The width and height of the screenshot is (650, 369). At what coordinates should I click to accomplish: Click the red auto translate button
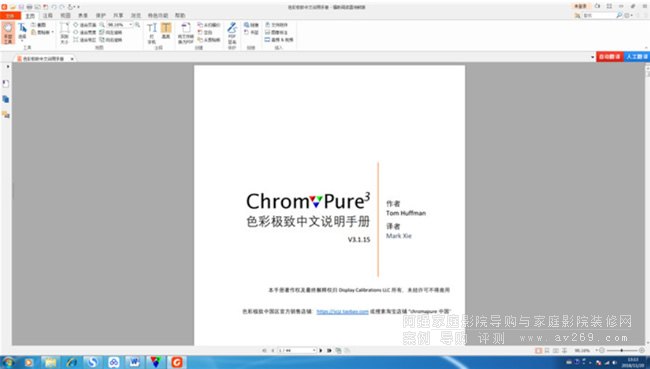point(609,57)
